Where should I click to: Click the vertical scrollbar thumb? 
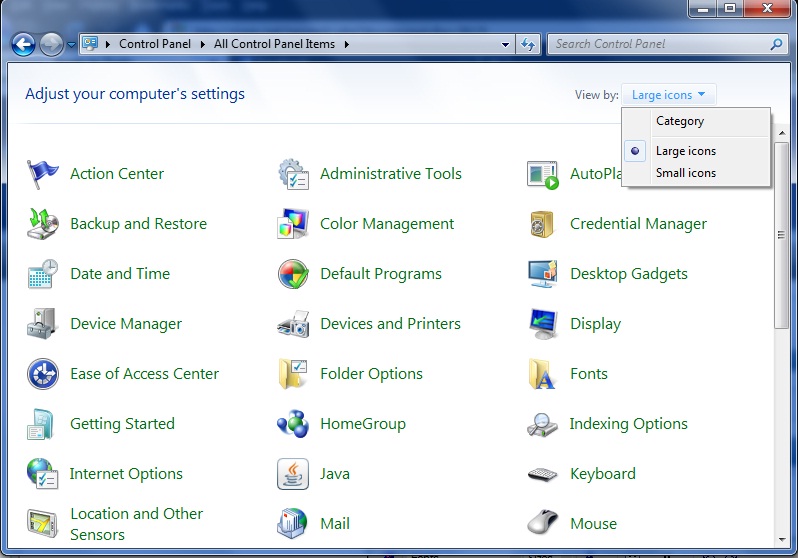pyautogui.click(x=781, y=235)
